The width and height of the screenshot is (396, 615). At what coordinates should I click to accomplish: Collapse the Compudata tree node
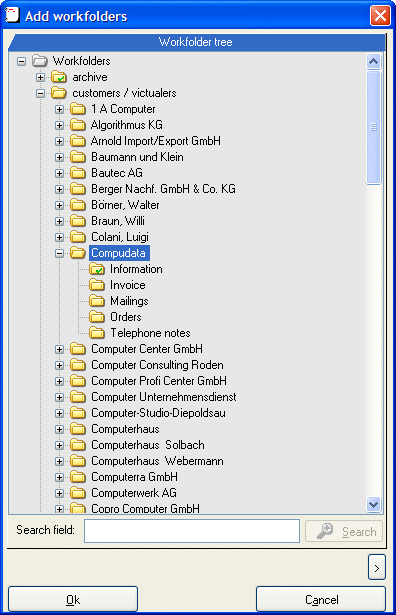pyautogui.click(x=60, y=253)
